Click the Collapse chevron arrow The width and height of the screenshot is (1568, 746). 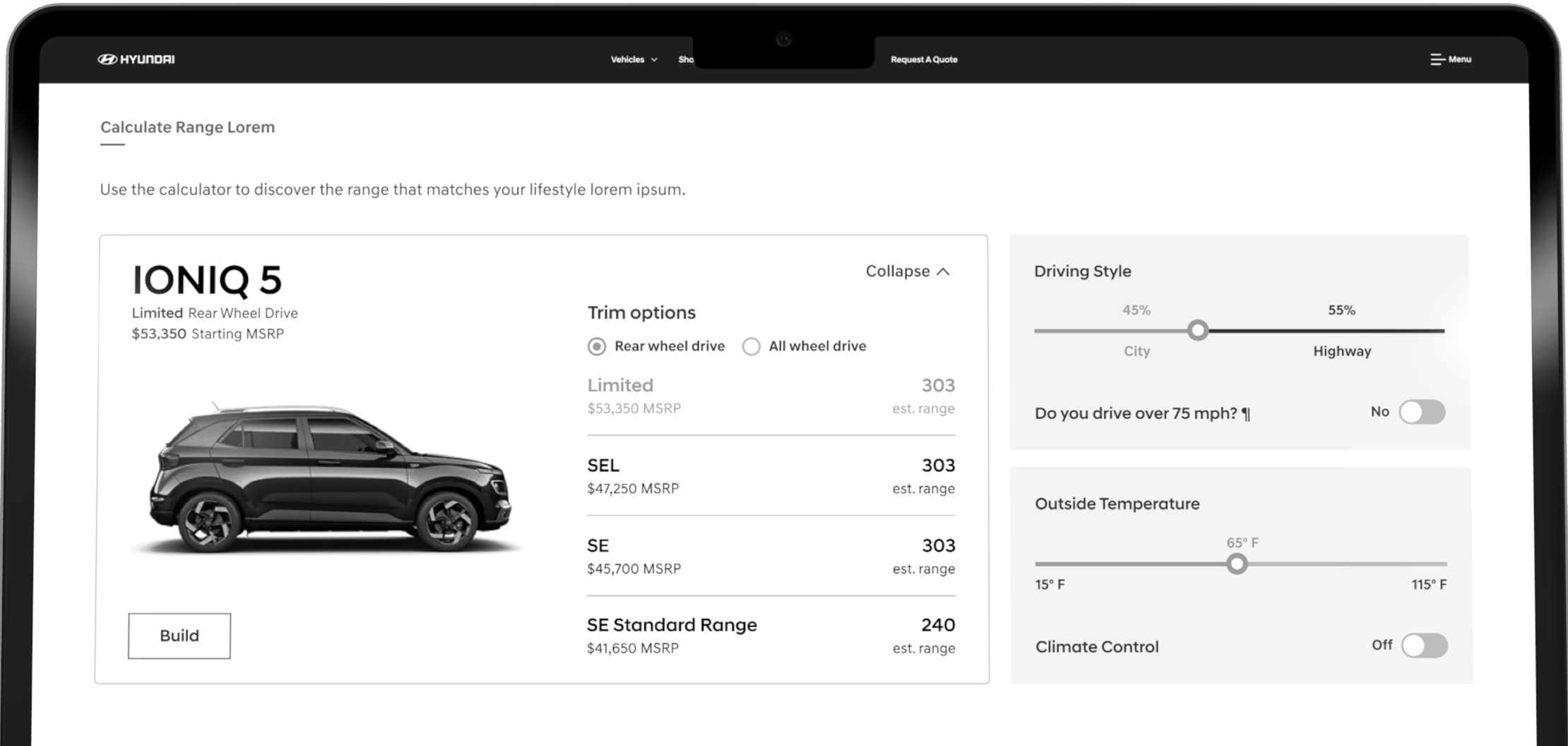click(944, 271)
